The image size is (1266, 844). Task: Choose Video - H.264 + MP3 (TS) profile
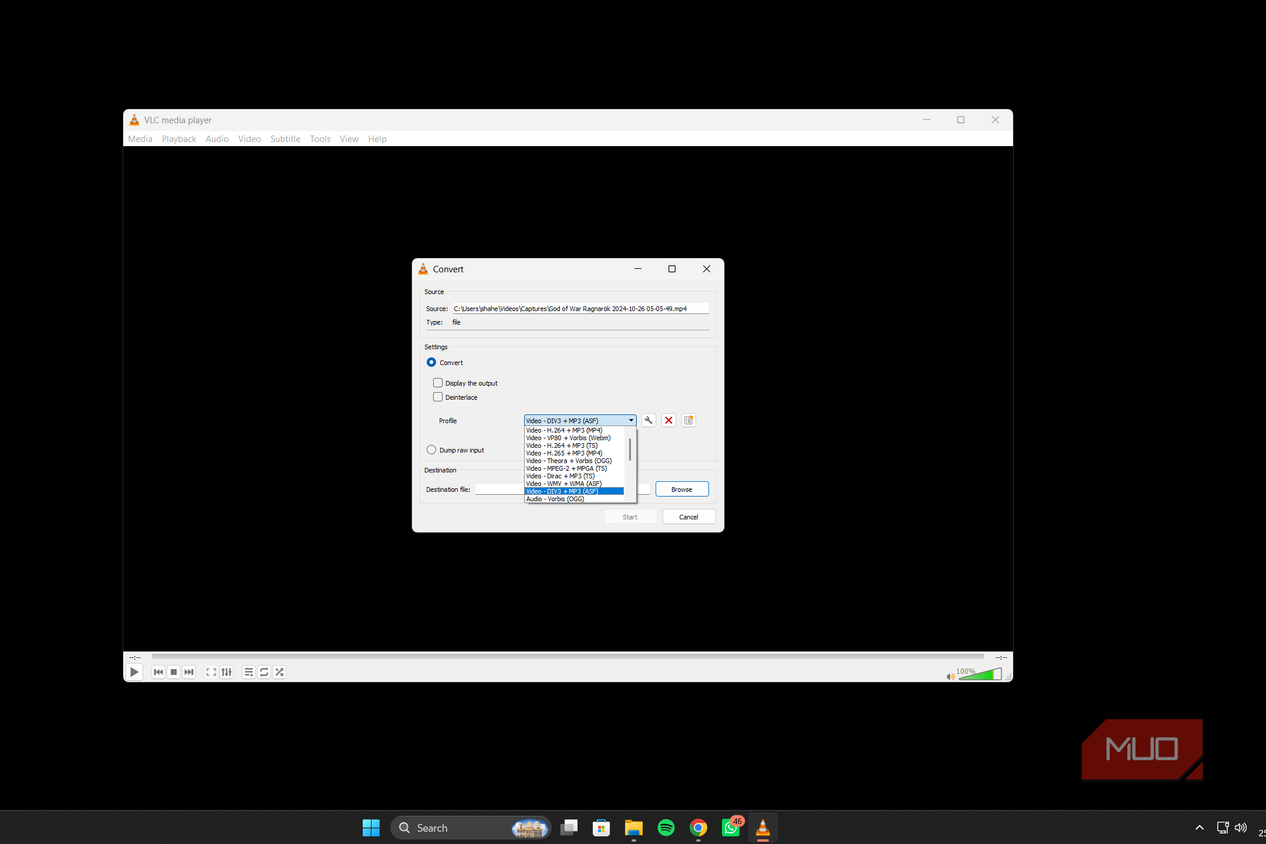click(575, 446)
